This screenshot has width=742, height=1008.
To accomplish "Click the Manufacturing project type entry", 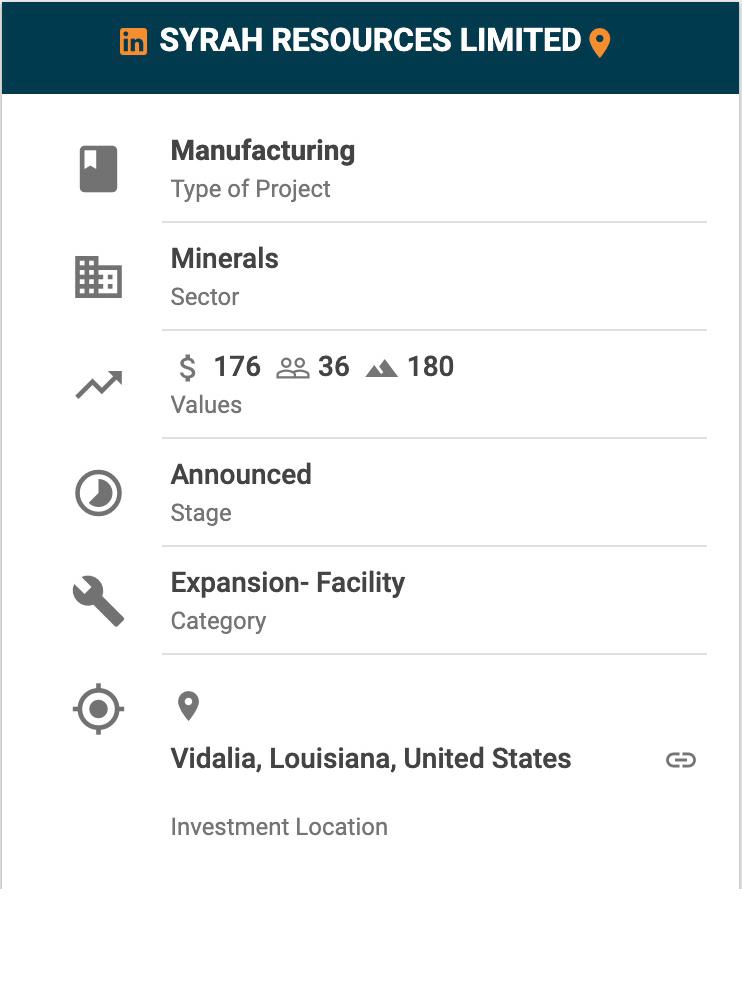I will coord(263,151).
